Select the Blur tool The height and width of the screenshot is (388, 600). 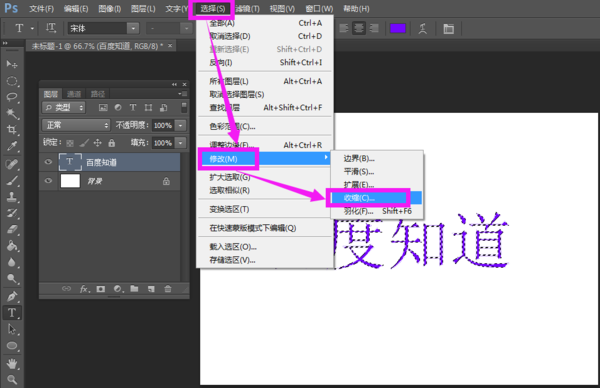click(12, 262)
